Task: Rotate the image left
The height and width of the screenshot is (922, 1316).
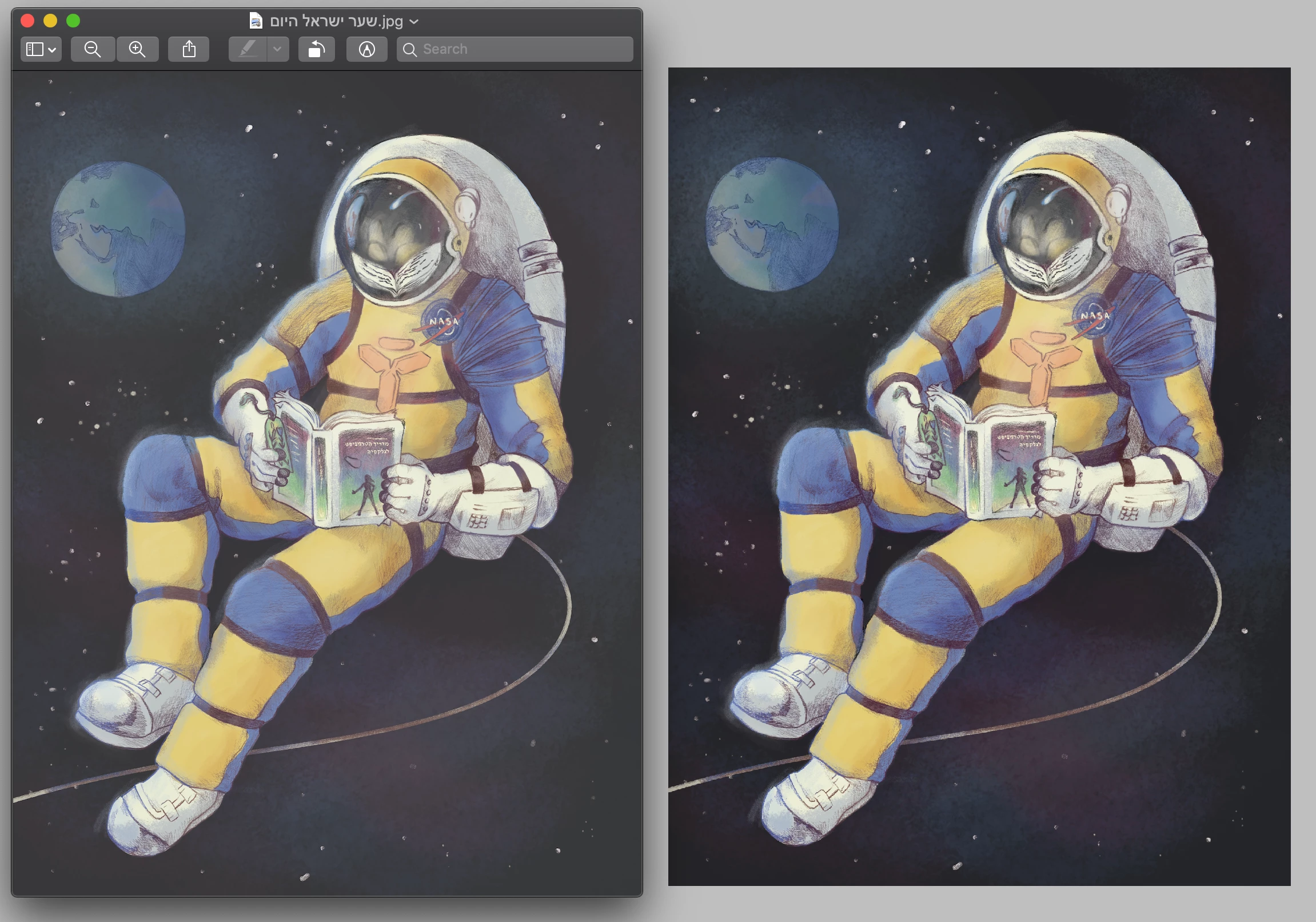Action: point(316,49)
